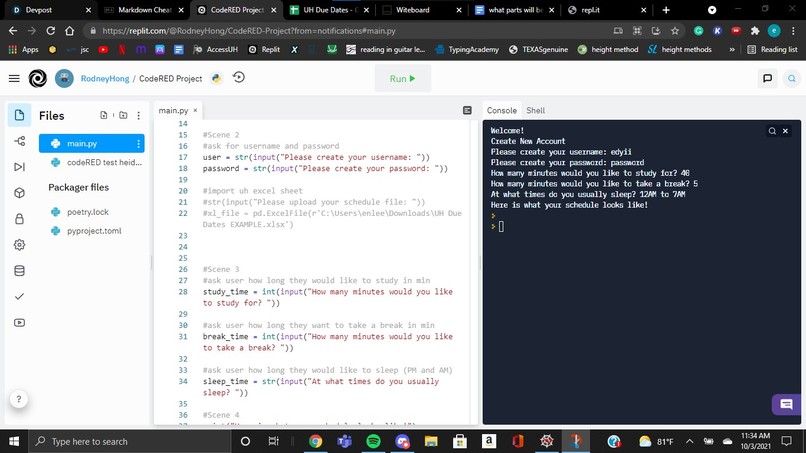Image resolution: width=806 pixels, height=453 pixels.
Task: Open the AccessUH bookmark
Action: pos(215,49)
